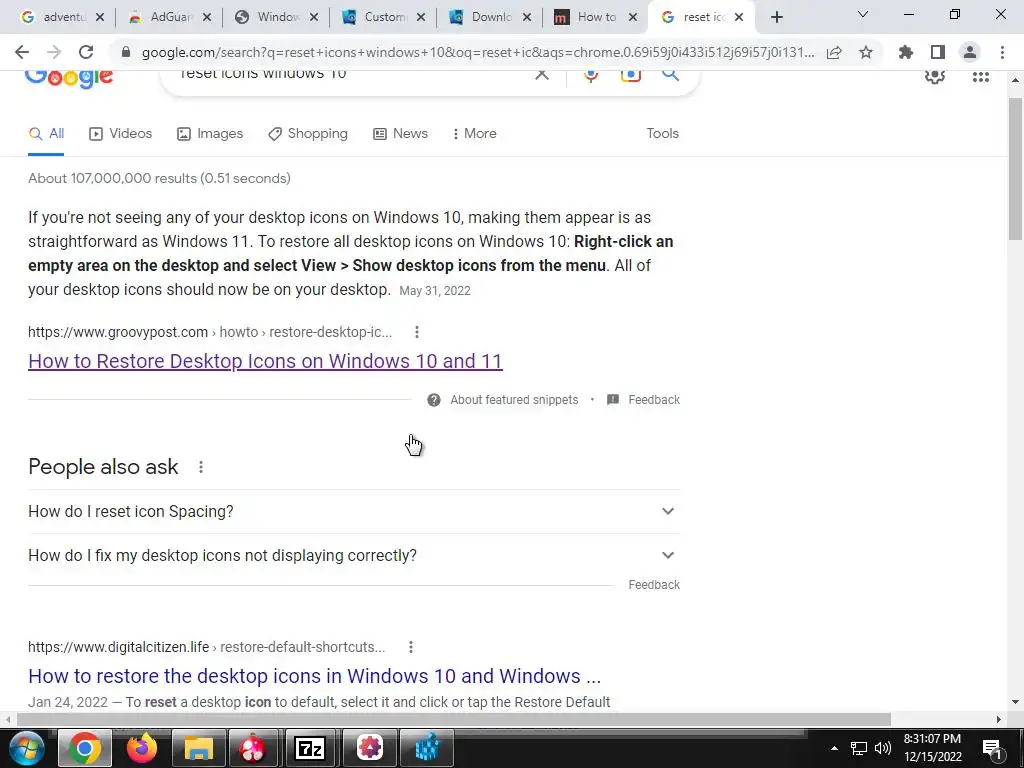Reload the current page
This screenshot has height=768, width=1024.
pyautogui.click(x=86, y=52)
